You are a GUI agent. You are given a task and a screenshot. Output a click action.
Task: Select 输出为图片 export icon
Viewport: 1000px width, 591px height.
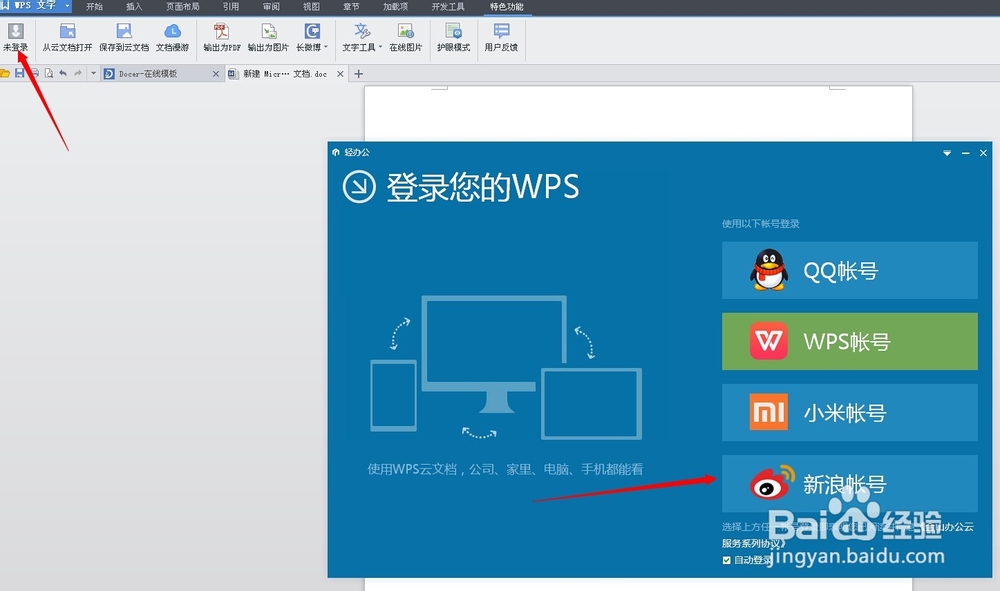[268, 38]
